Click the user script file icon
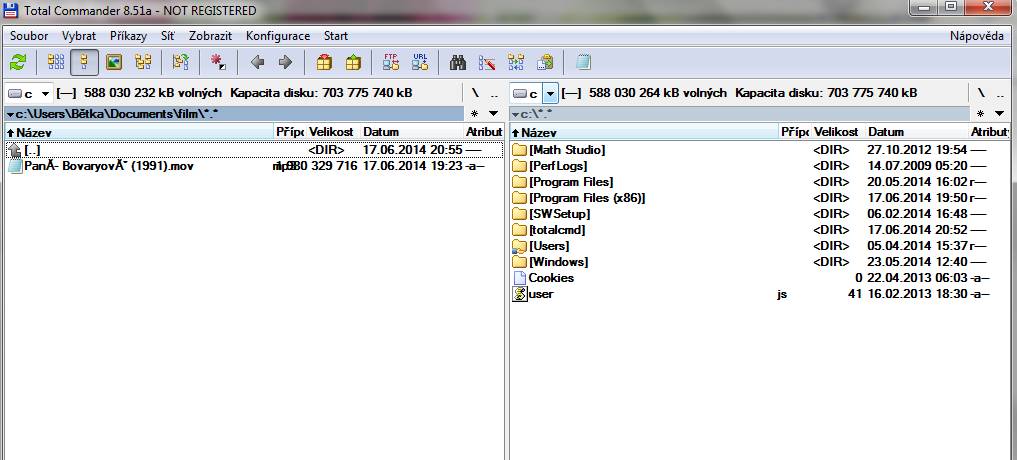 click(x=519, y=294)
